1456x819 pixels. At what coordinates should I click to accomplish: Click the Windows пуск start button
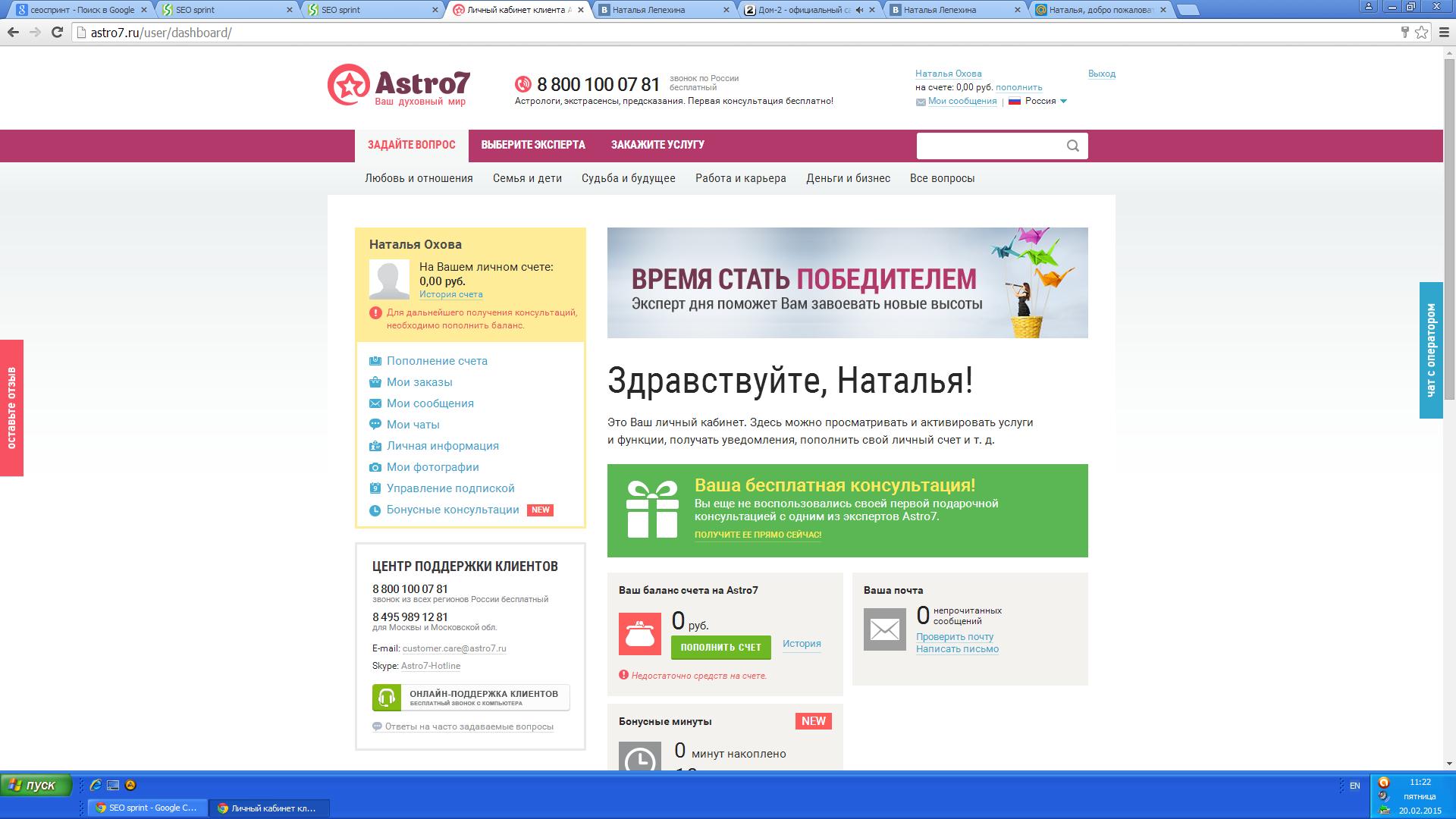pos(36,785)
